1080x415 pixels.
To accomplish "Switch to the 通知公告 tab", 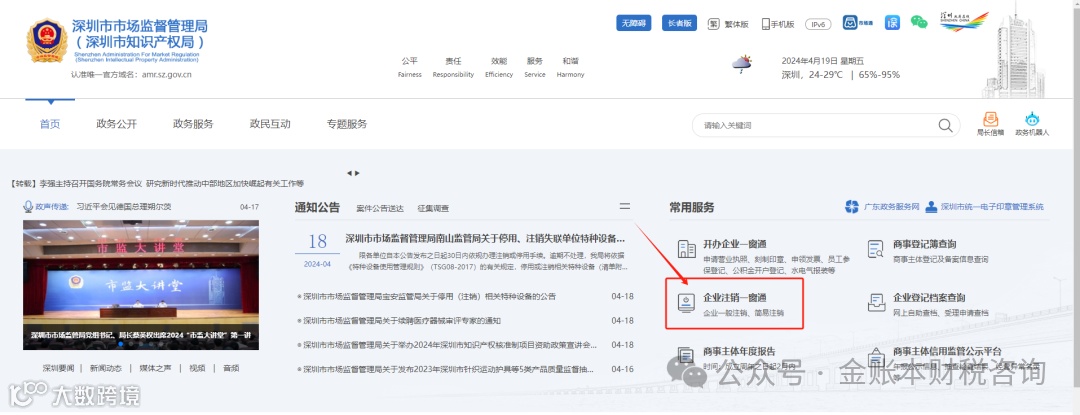I will pyautogui.click(x=317, y=207).
